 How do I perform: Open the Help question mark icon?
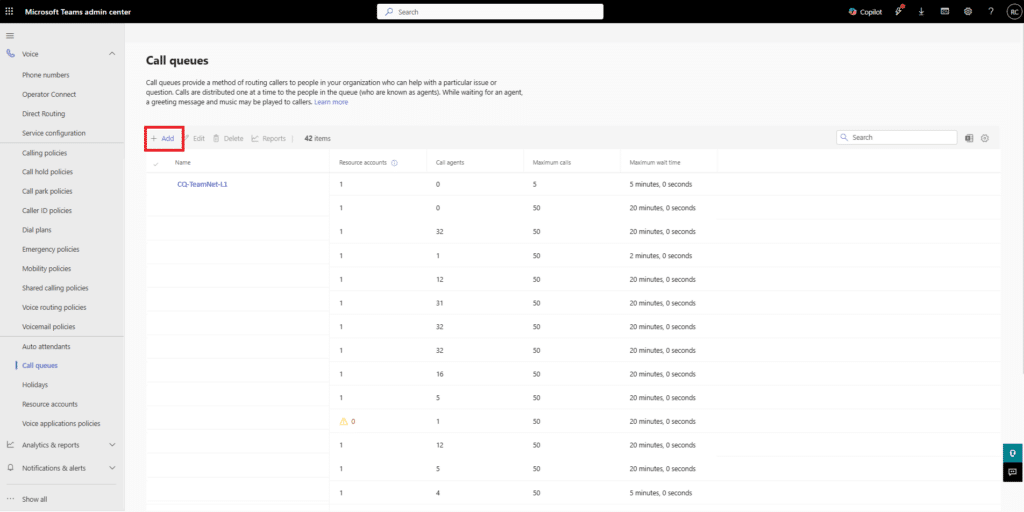[990, 11]
